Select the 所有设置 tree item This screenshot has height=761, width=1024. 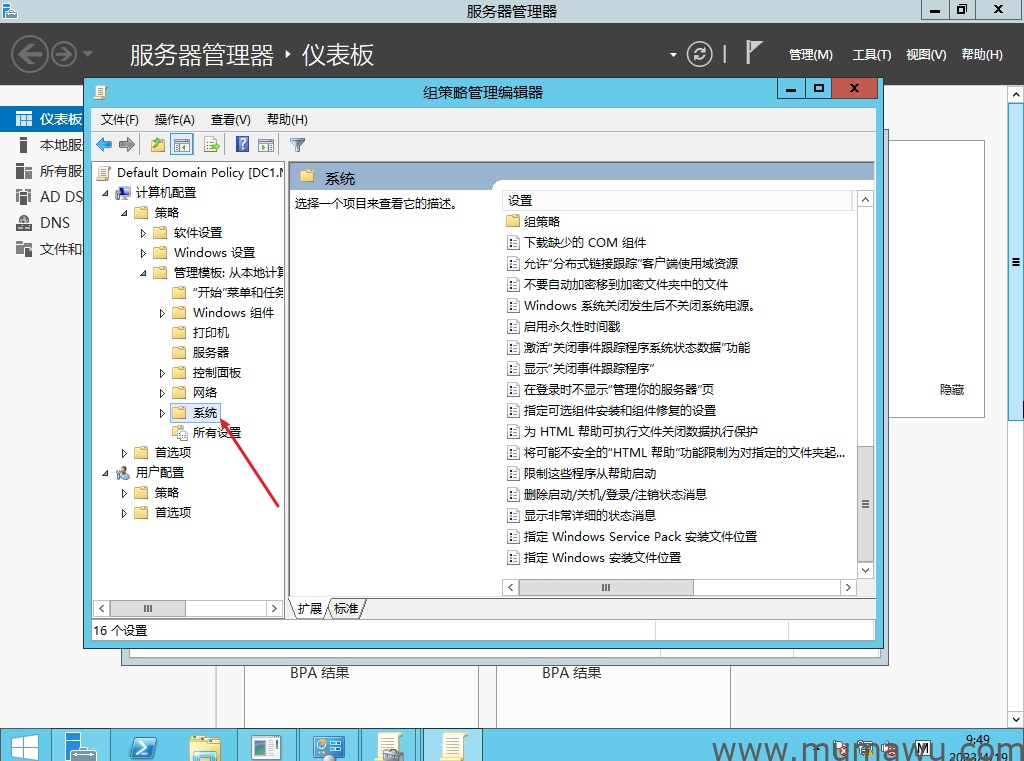(x=216, y=433)
